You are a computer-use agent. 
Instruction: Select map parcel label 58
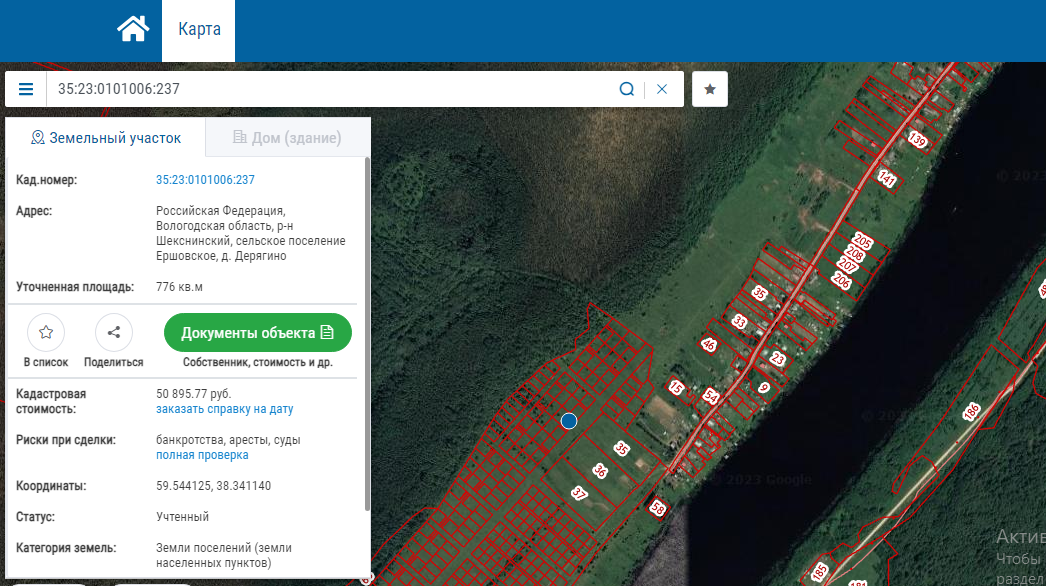tap(658, 508)
